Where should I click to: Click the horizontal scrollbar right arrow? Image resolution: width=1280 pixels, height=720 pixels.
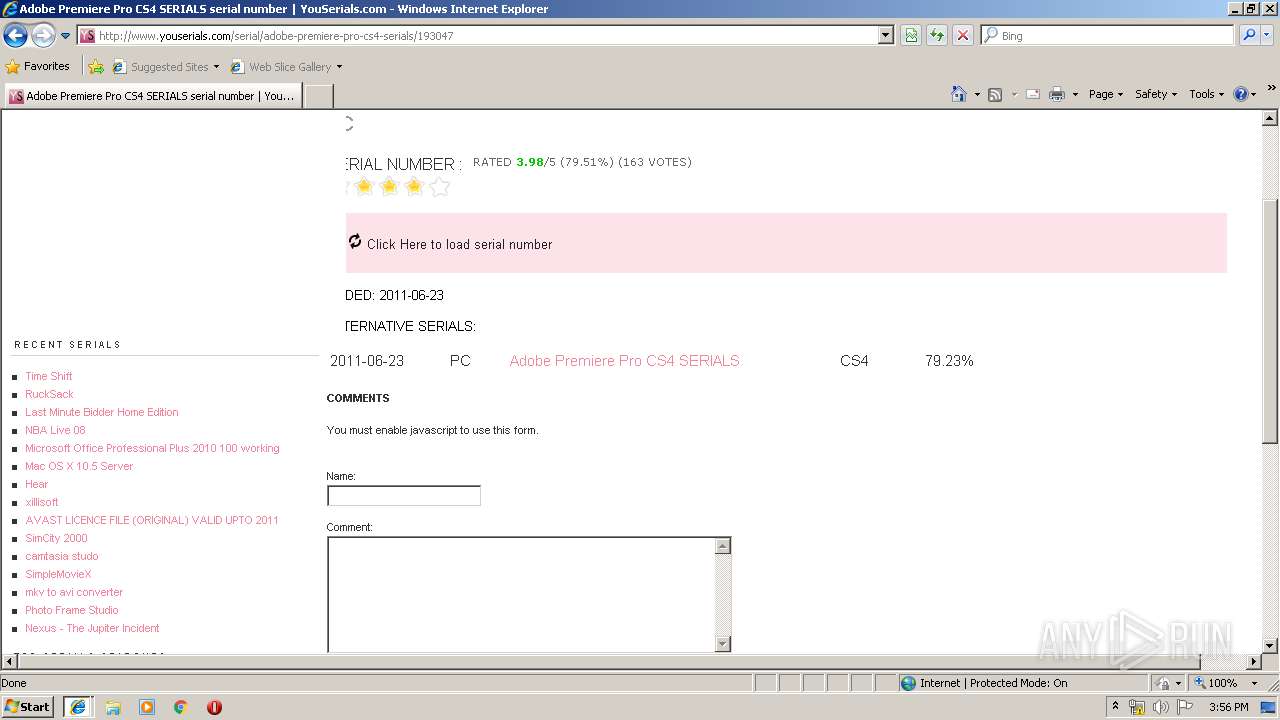click(x=1253, y=661)
